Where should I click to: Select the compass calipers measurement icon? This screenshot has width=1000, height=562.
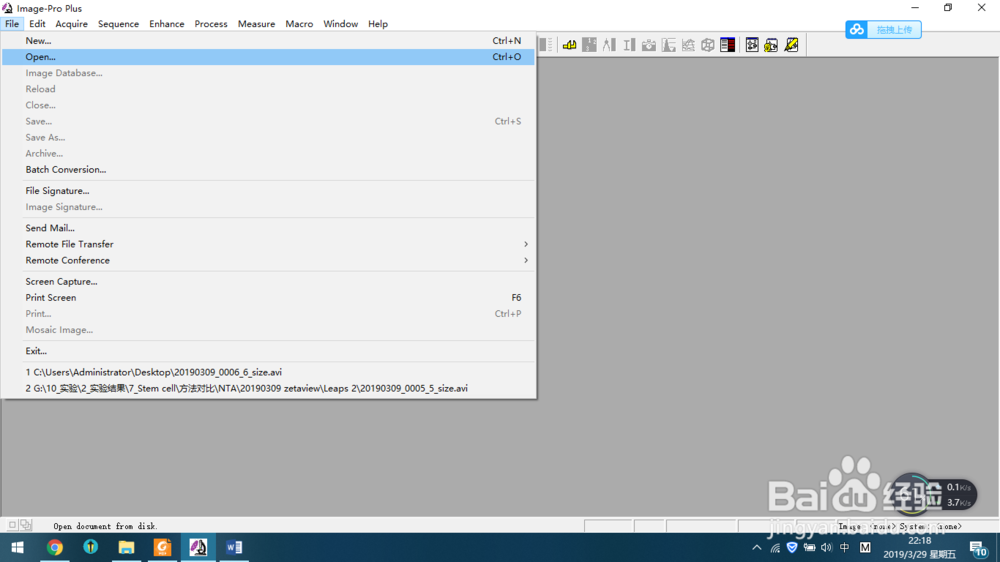pyautogui.click(x=609, y=45)
